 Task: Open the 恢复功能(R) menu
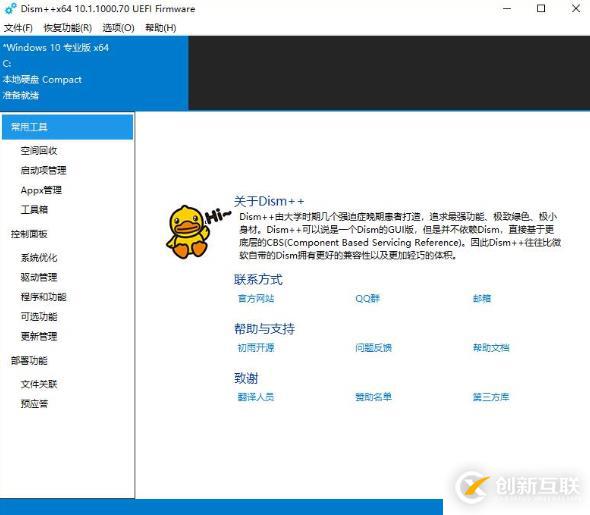click(x=68, y=28)
